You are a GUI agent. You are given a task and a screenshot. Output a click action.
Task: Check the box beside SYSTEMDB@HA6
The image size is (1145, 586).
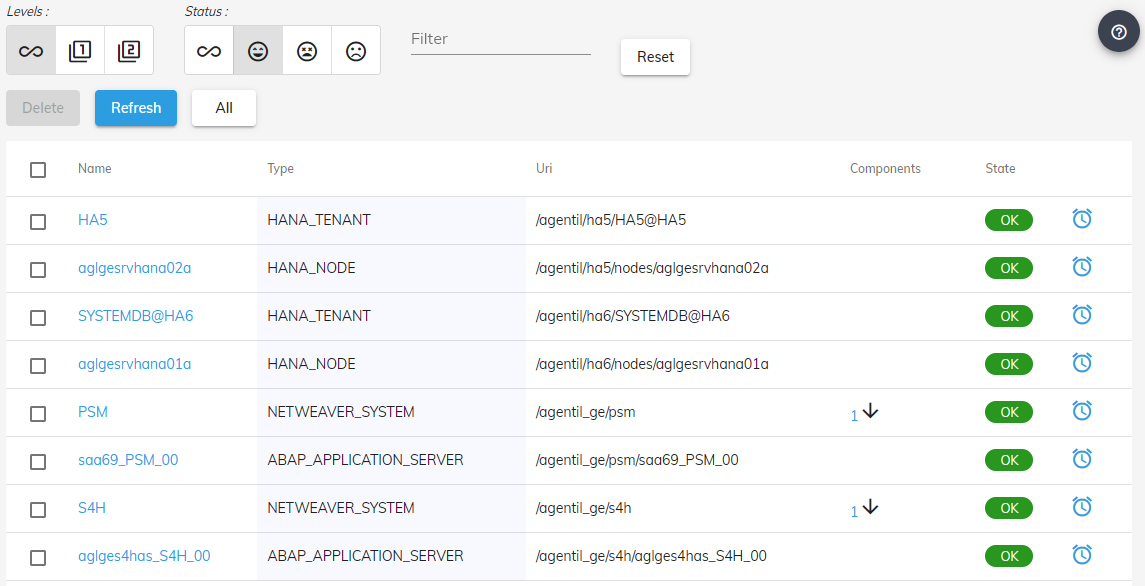[38, 317]
